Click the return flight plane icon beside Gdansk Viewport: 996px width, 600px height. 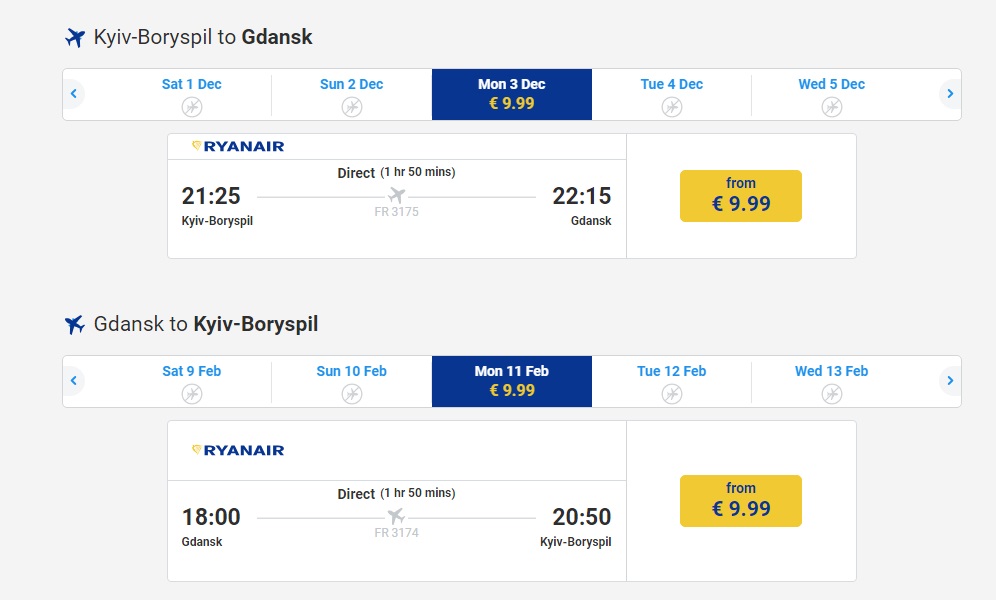coord(75,325)
